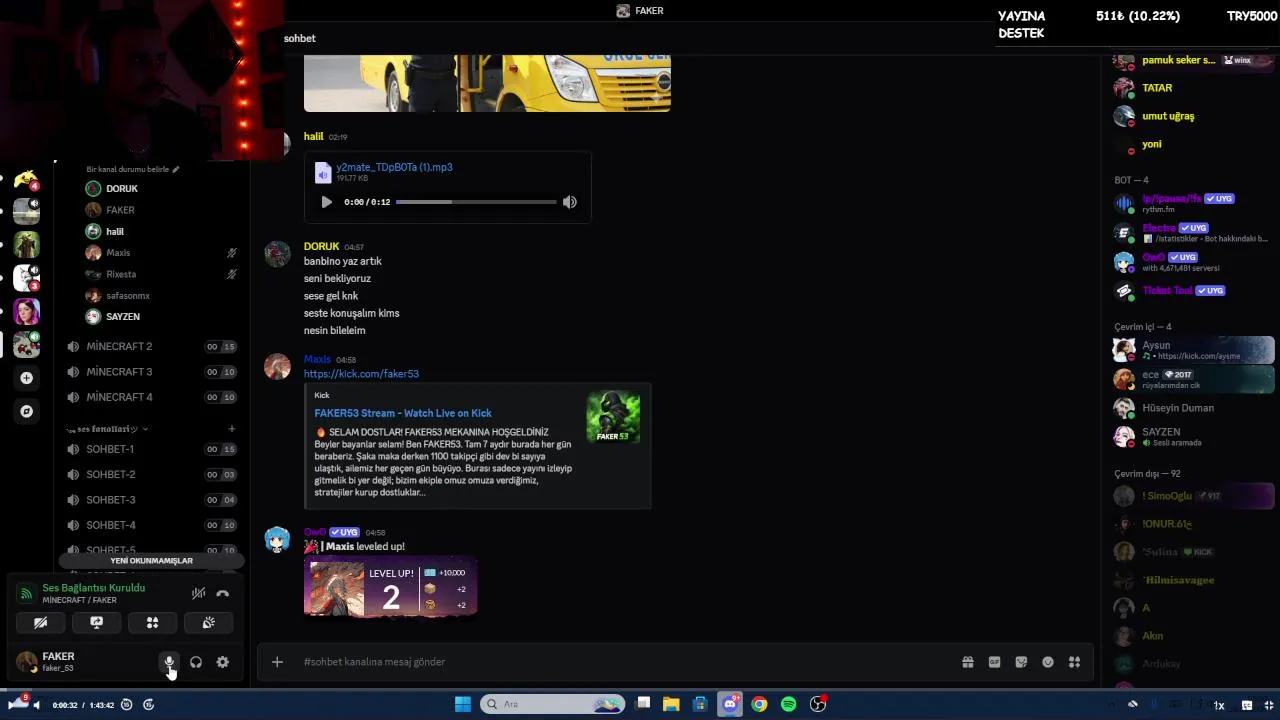
Task: Toggle headphone deafen in user panel
Action: (196, 662)
